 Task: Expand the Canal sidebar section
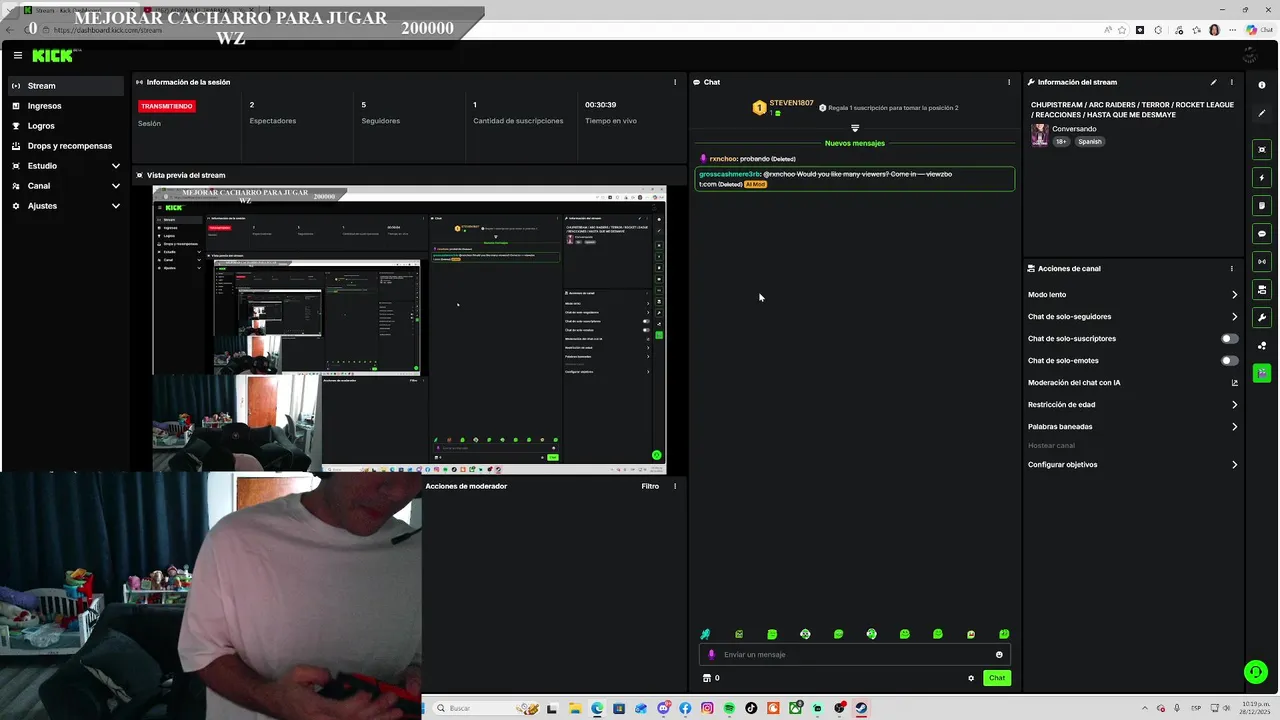click(x=66, y=186)
